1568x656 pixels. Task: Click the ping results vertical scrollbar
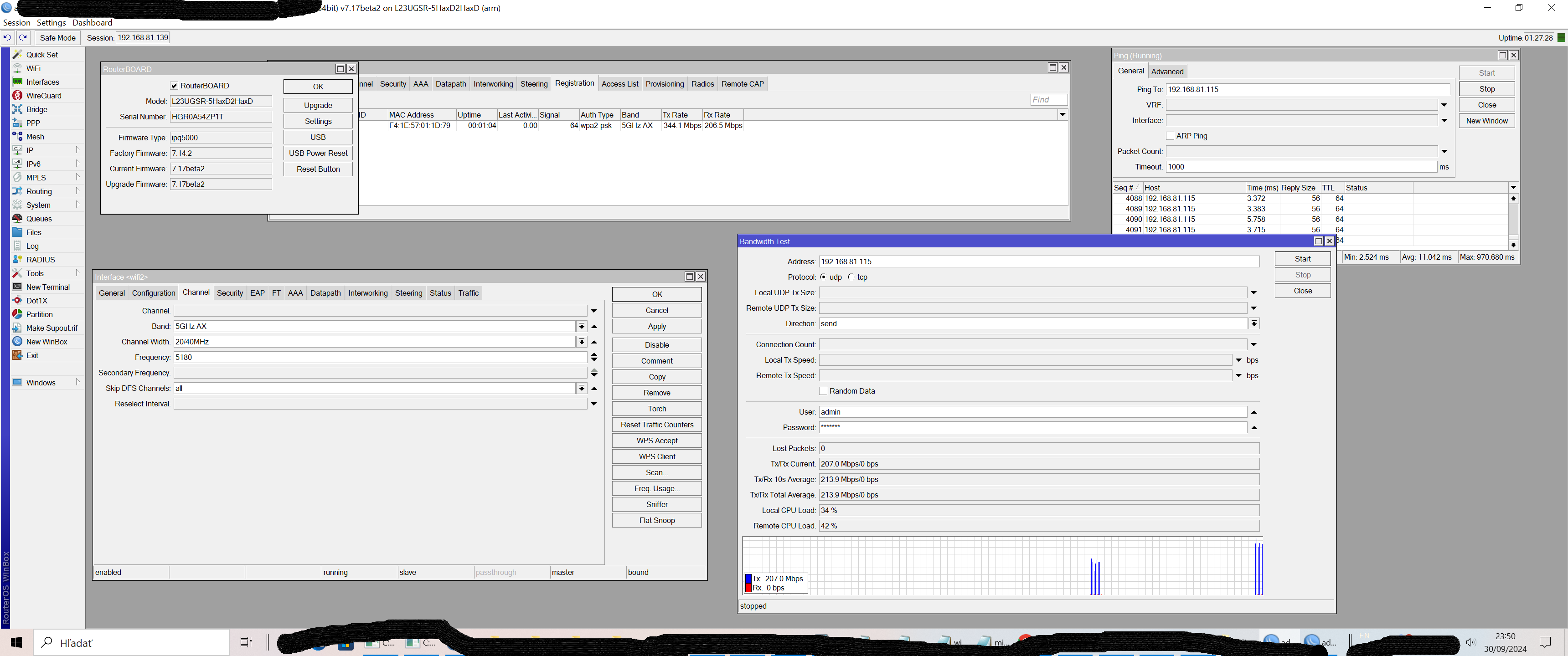1513,219
